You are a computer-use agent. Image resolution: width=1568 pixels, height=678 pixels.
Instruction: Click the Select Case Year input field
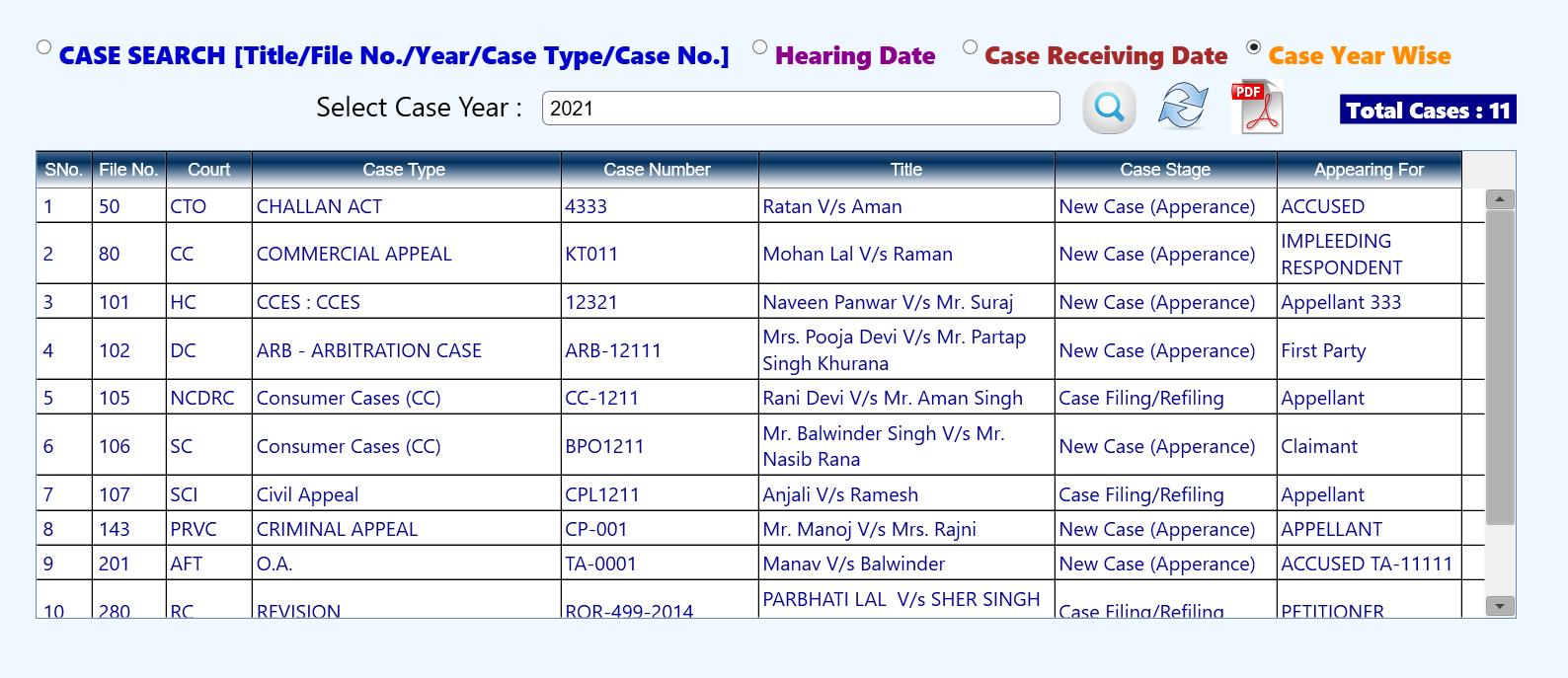click(x=800, y=109)
